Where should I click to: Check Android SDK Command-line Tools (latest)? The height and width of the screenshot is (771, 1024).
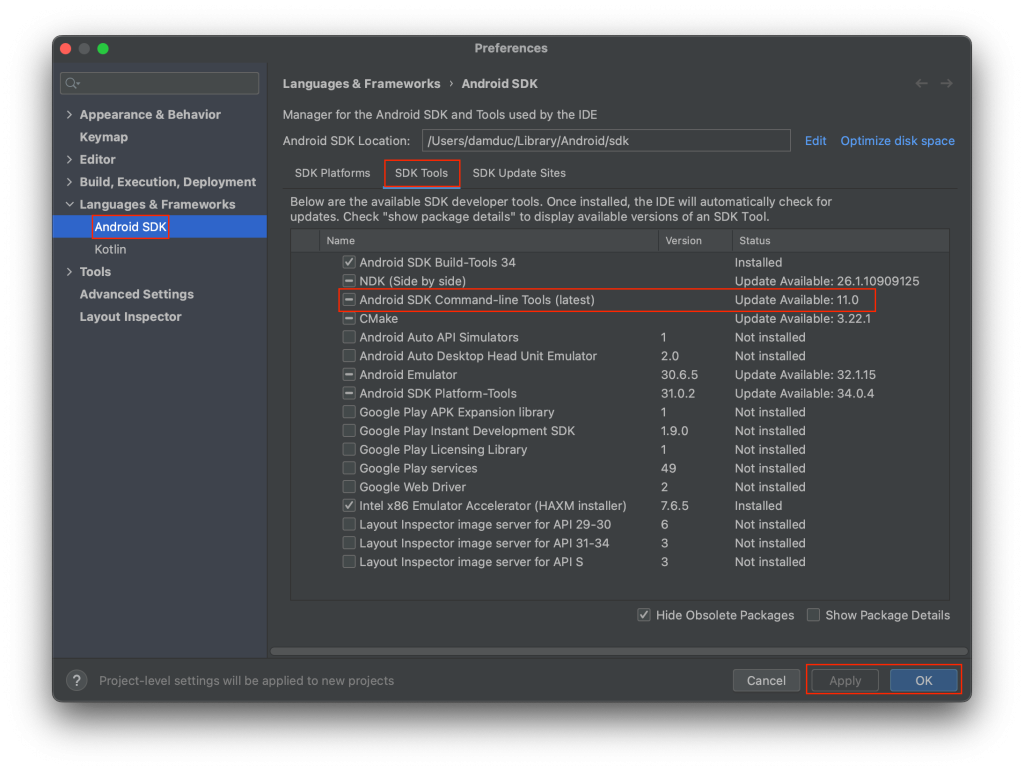point(349,300)
